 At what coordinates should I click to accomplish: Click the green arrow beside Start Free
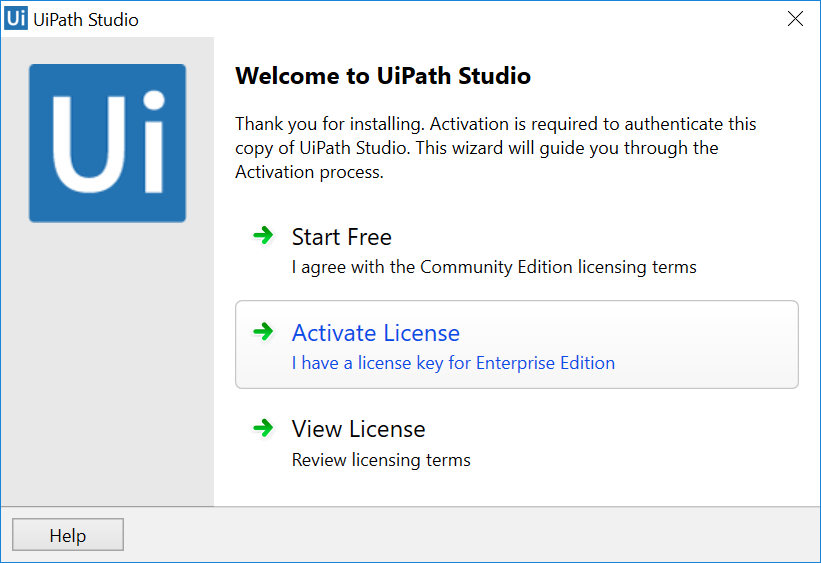(263, 235)
